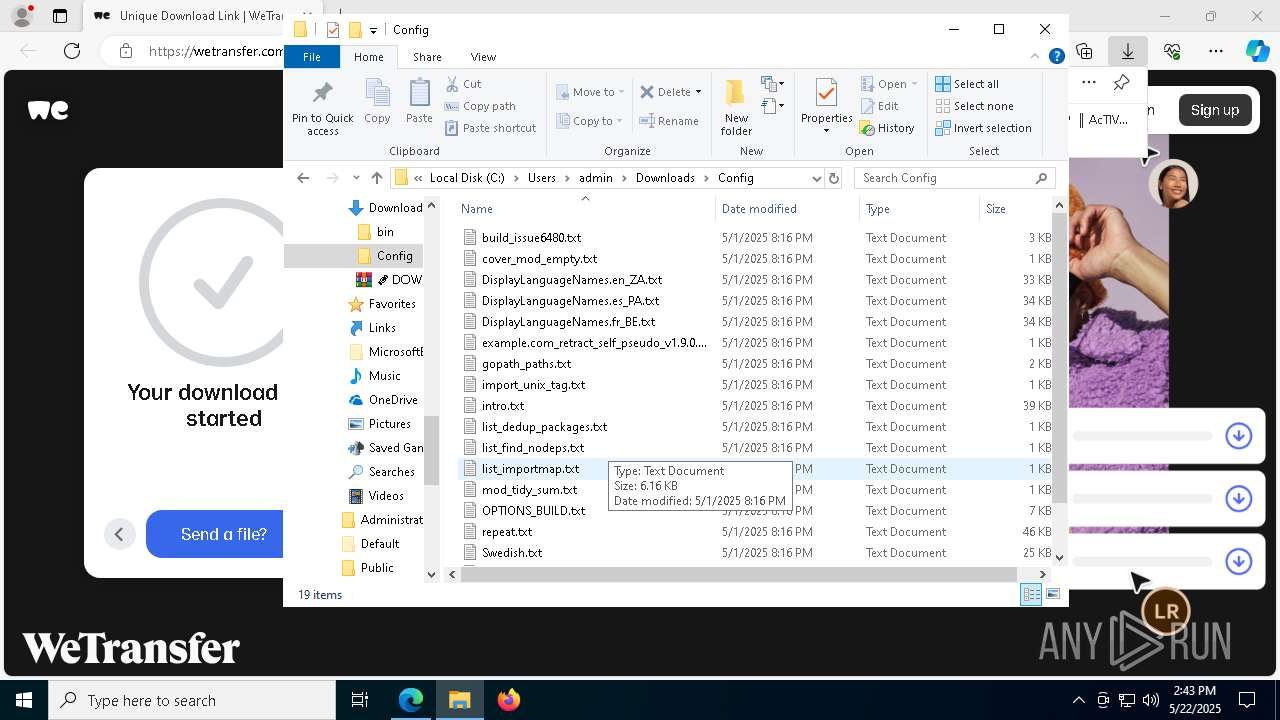This screenshot has width=1280, height=720.
Task: Refresh the Config folder view
Action: pyautogui.click(x=834, y=178)
